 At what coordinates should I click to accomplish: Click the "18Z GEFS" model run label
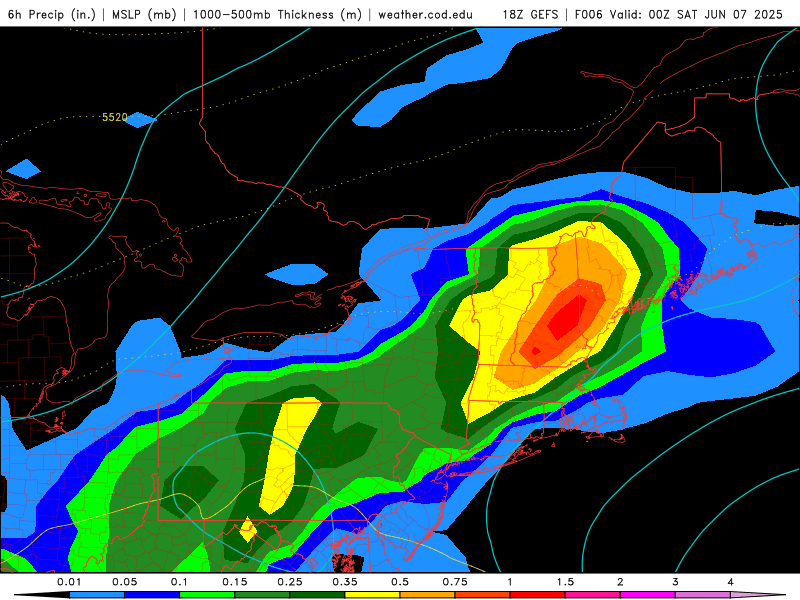[530, 14]
